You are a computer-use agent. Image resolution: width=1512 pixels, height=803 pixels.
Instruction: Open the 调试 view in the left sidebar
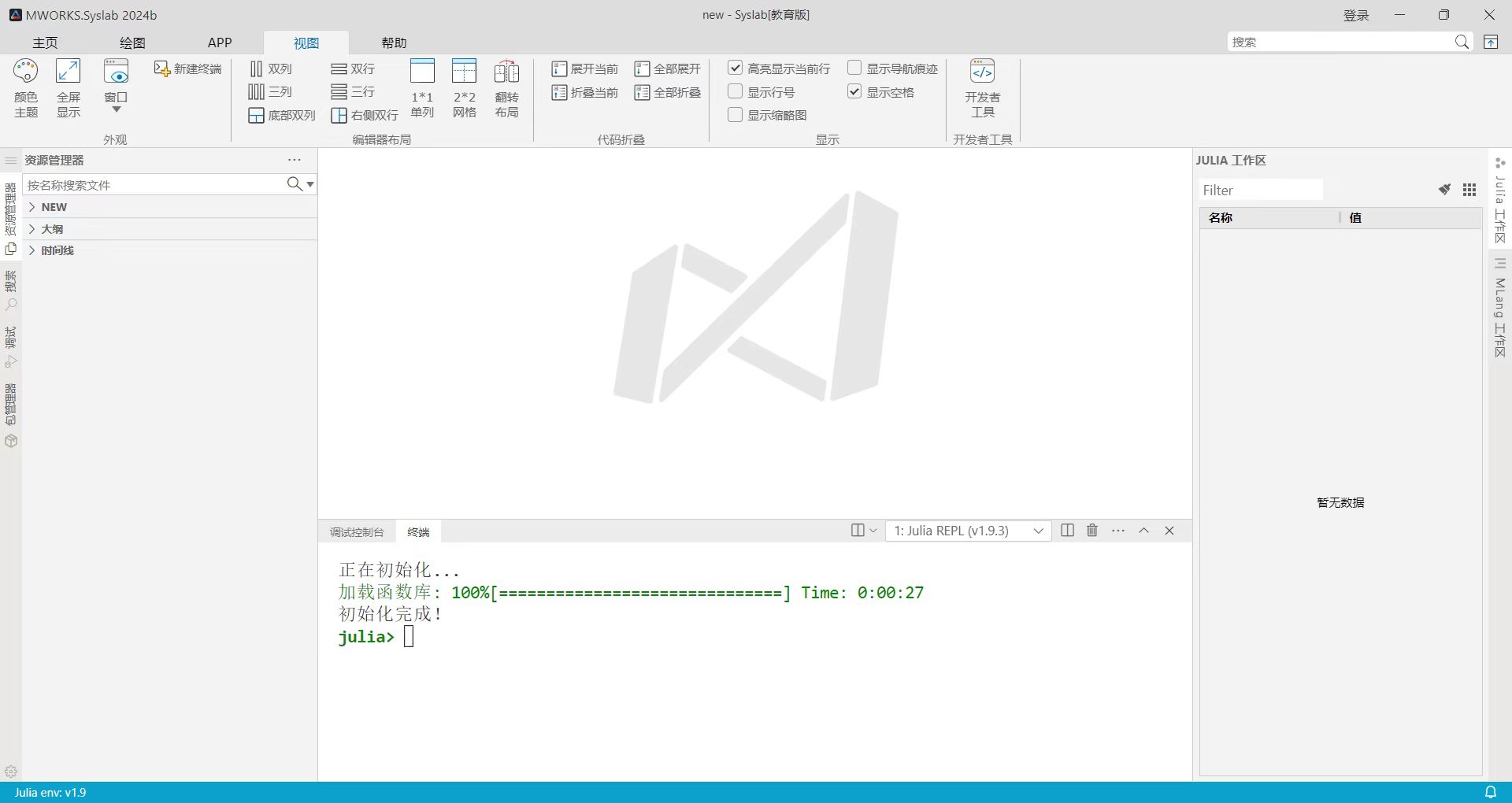tap(11, 347)
